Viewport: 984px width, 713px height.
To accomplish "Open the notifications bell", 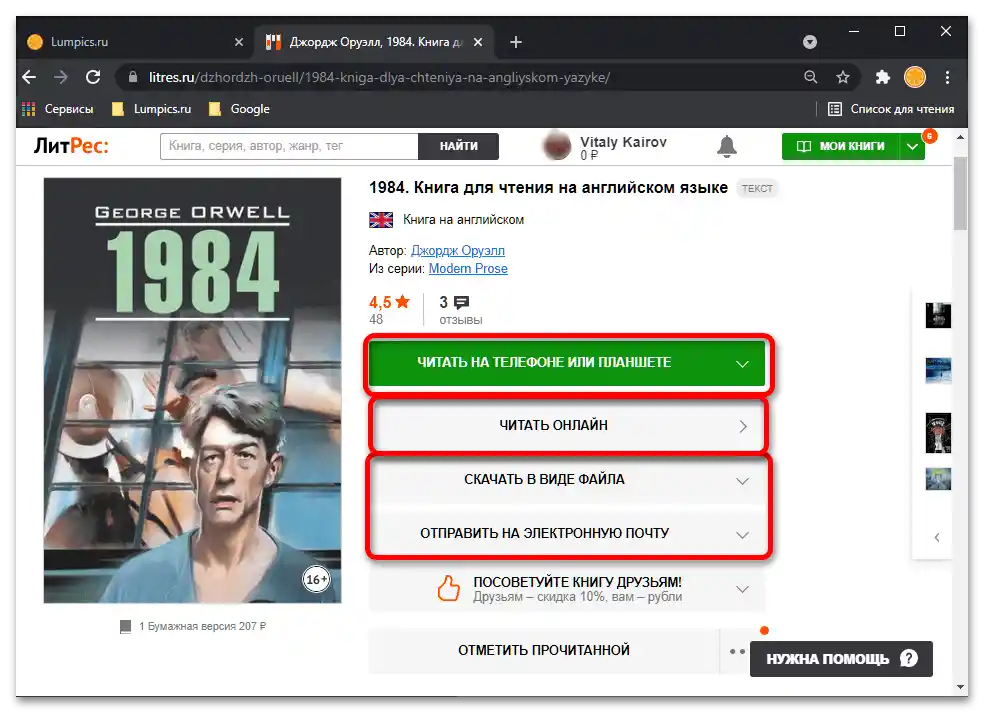I will (727, 146).
